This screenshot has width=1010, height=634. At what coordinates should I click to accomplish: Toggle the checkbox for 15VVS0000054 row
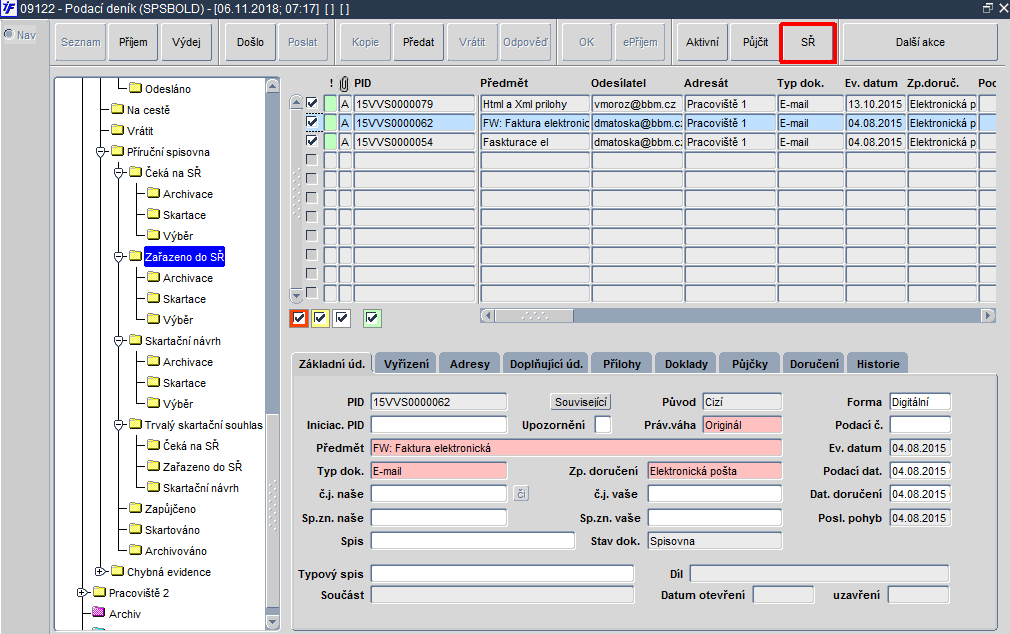coord(312,140)
